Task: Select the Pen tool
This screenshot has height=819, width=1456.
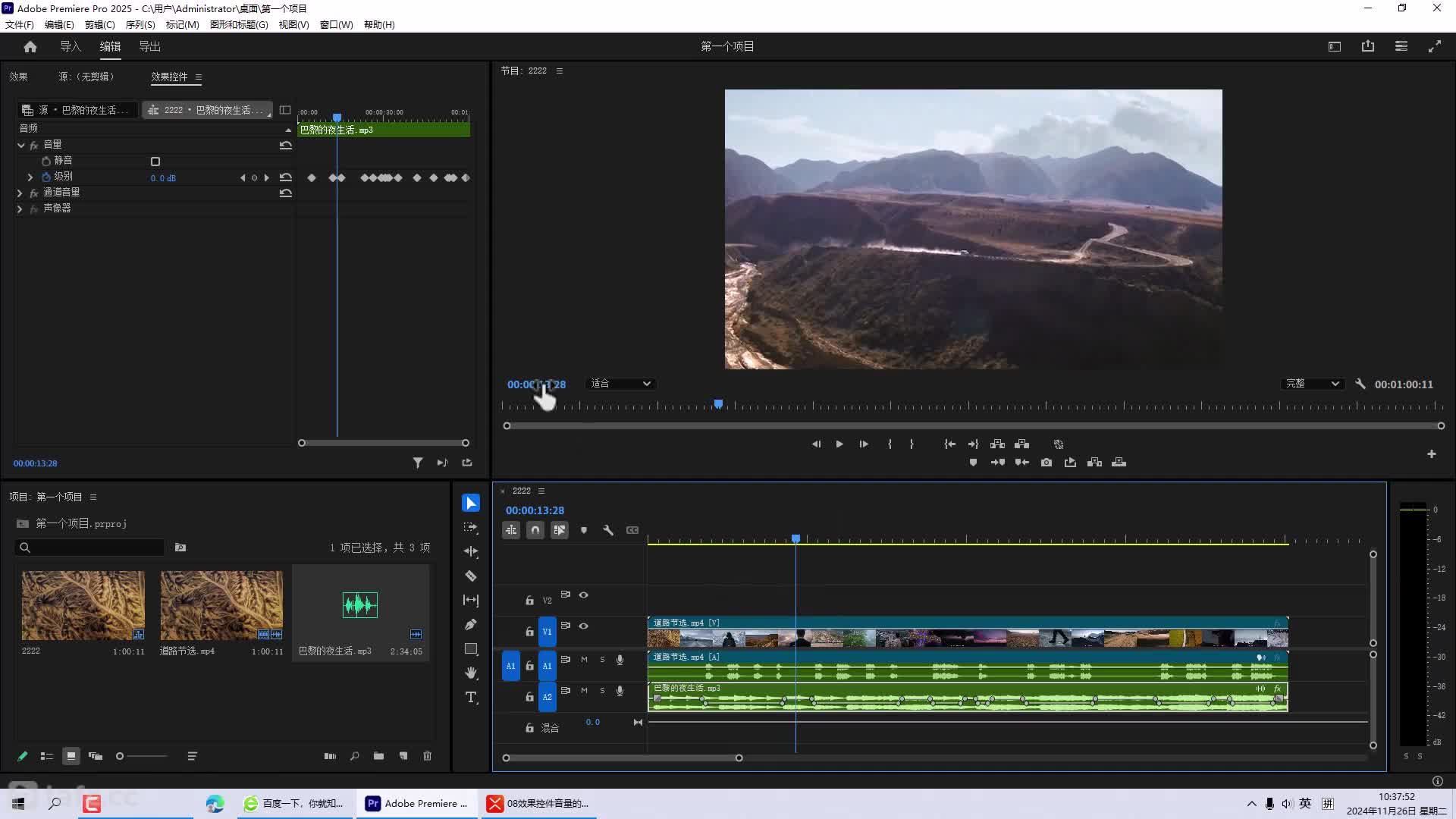Action: (x=470, y=624)
